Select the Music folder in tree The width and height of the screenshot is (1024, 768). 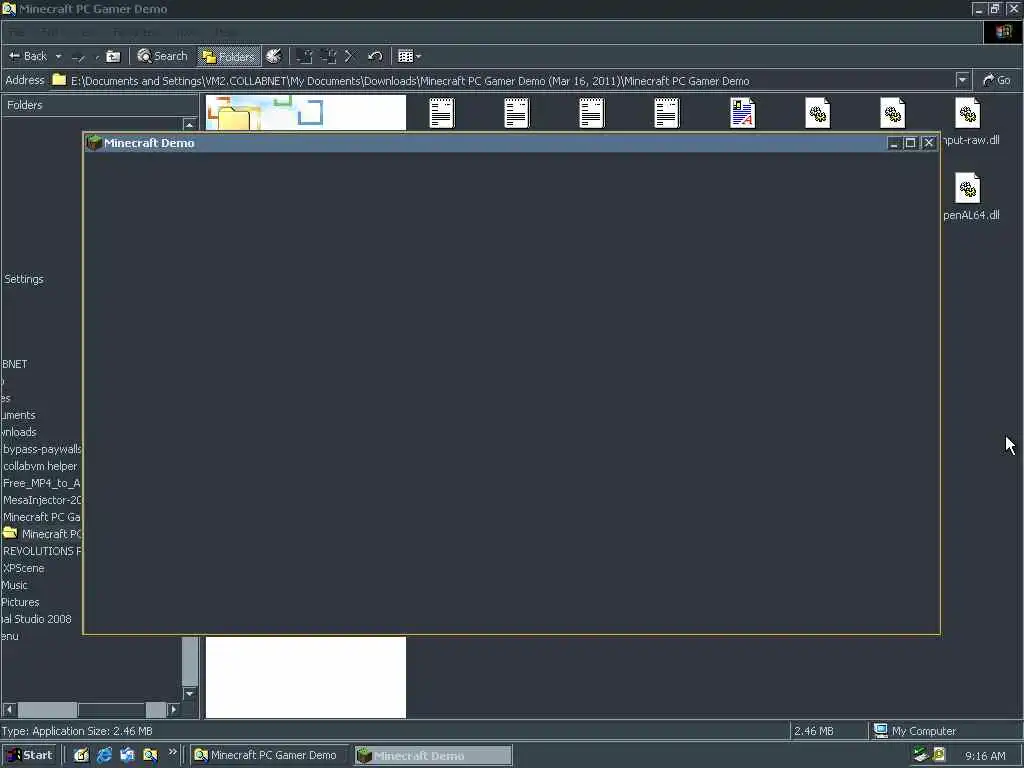pos(14,585)
